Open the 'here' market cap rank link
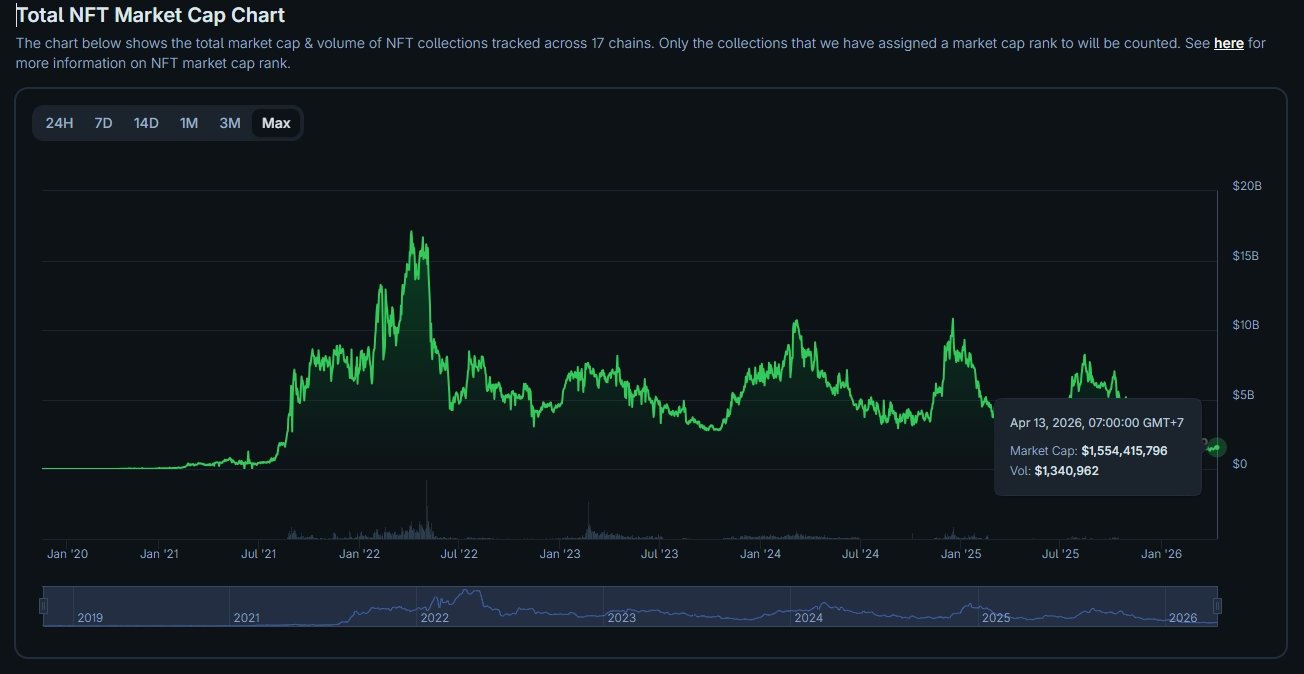1304x674 pixels. click(x=1228, y=43)
